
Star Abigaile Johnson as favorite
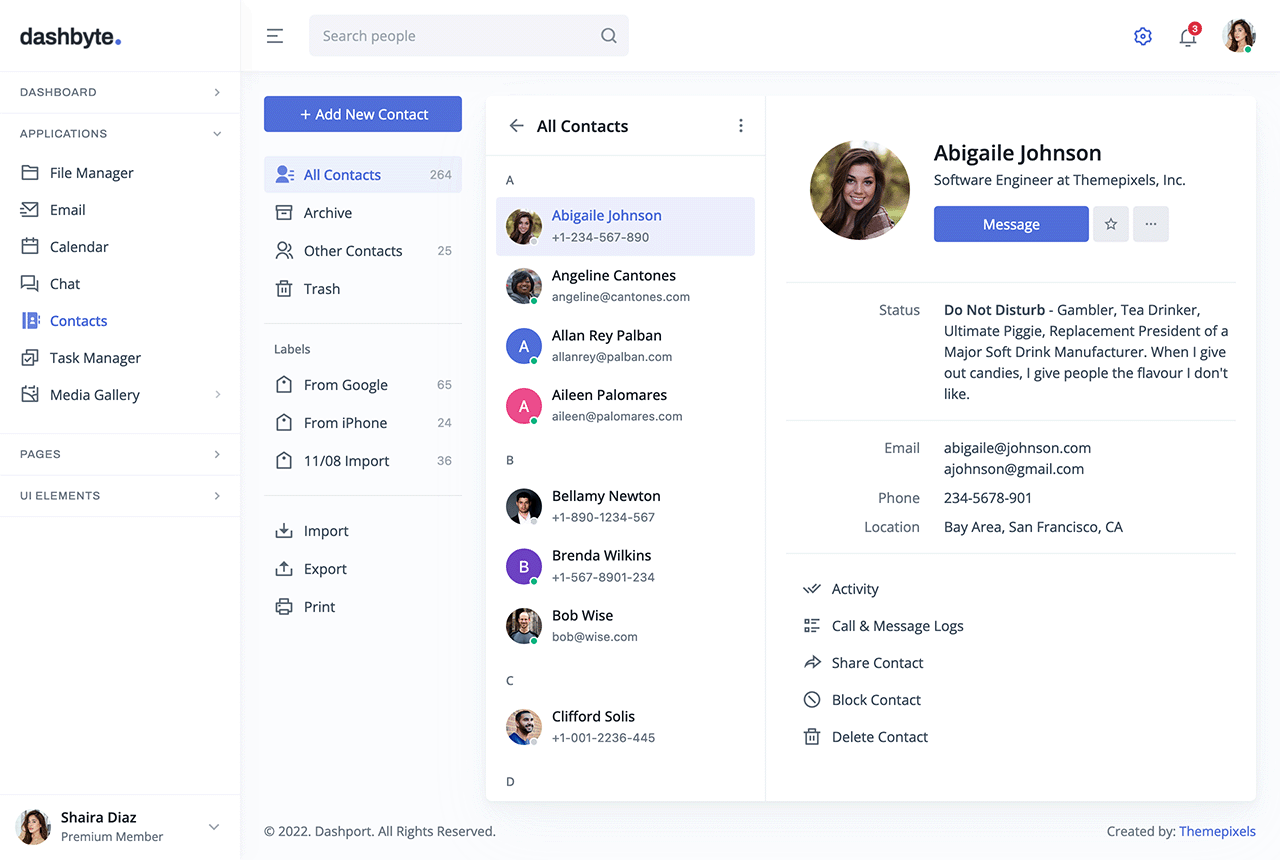(x=1110, y=224)
